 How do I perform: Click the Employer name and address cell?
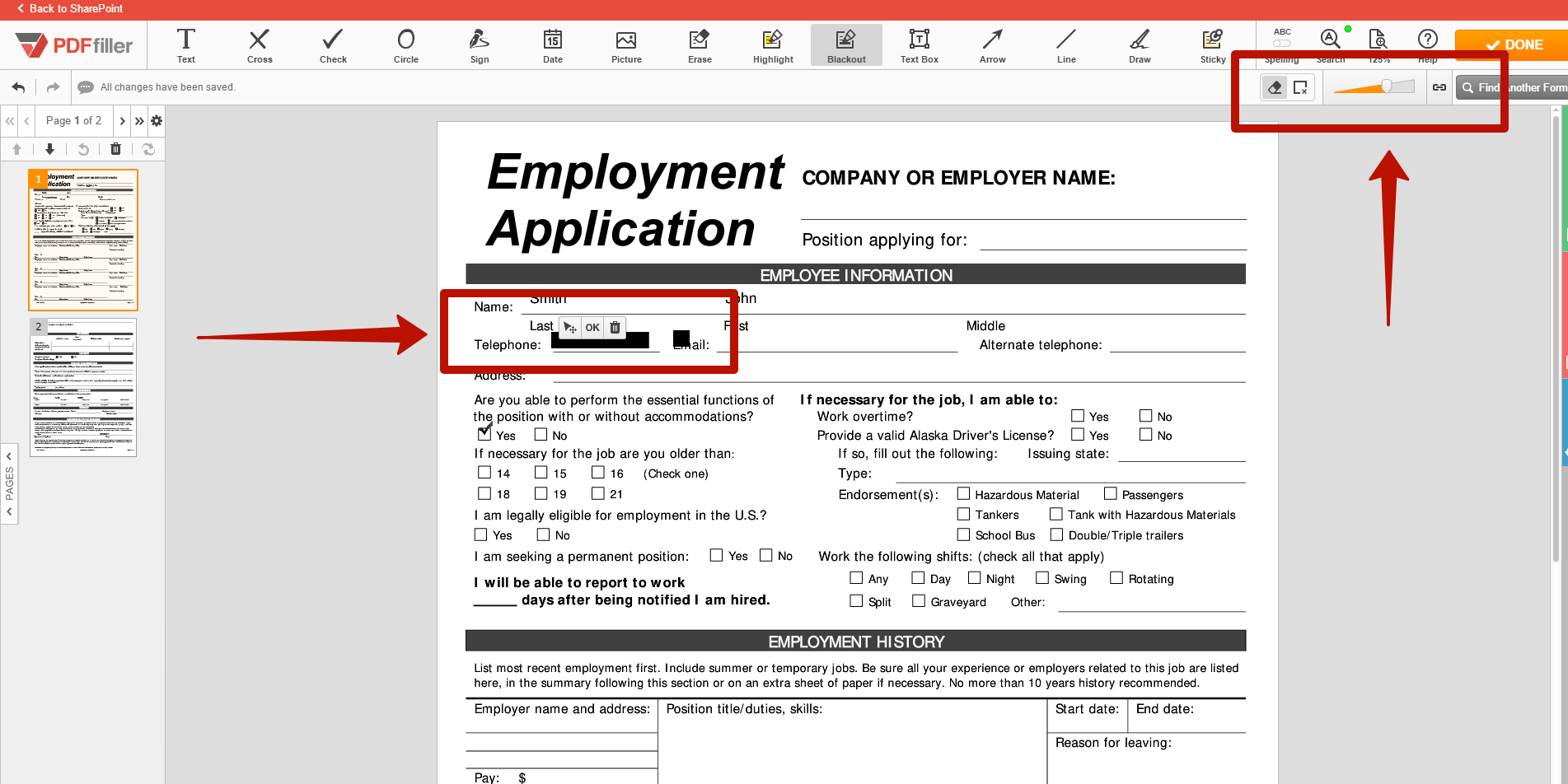coord(562,716)
